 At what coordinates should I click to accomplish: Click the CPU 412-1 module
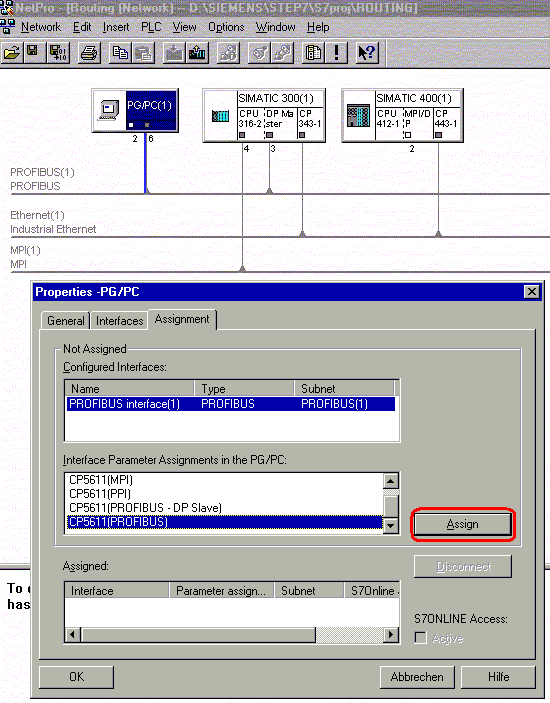tap(388, 124)
